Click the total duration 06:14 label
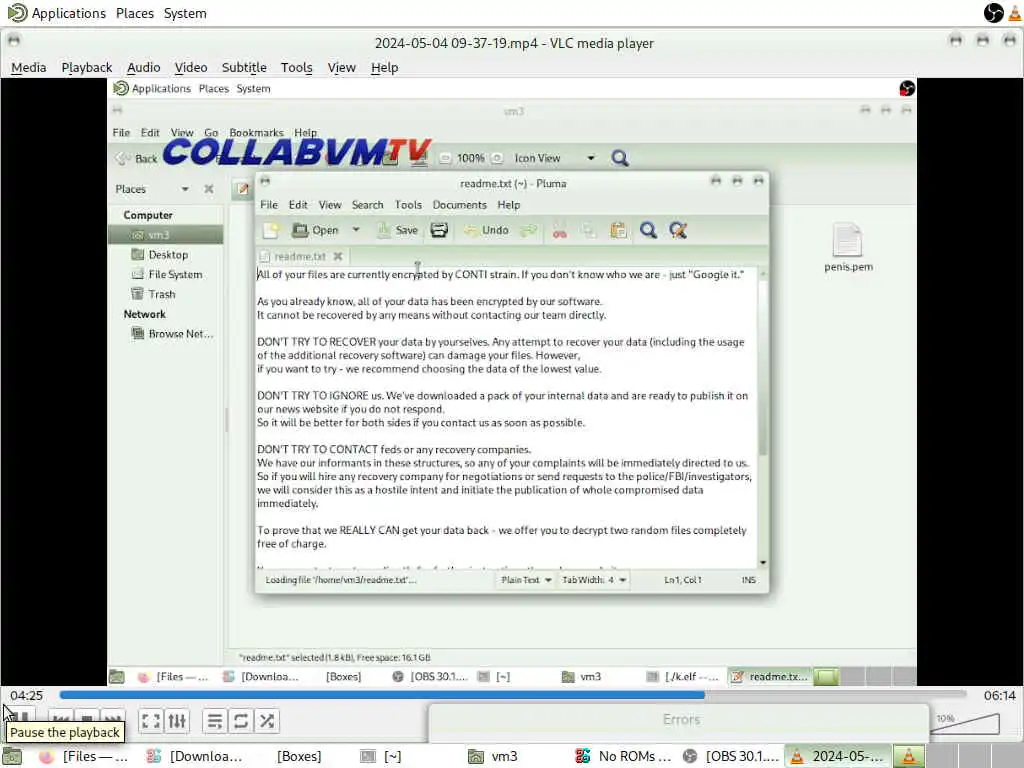Image resolution: width=1024 pixels, height=768 pixels. pos(999,696)
